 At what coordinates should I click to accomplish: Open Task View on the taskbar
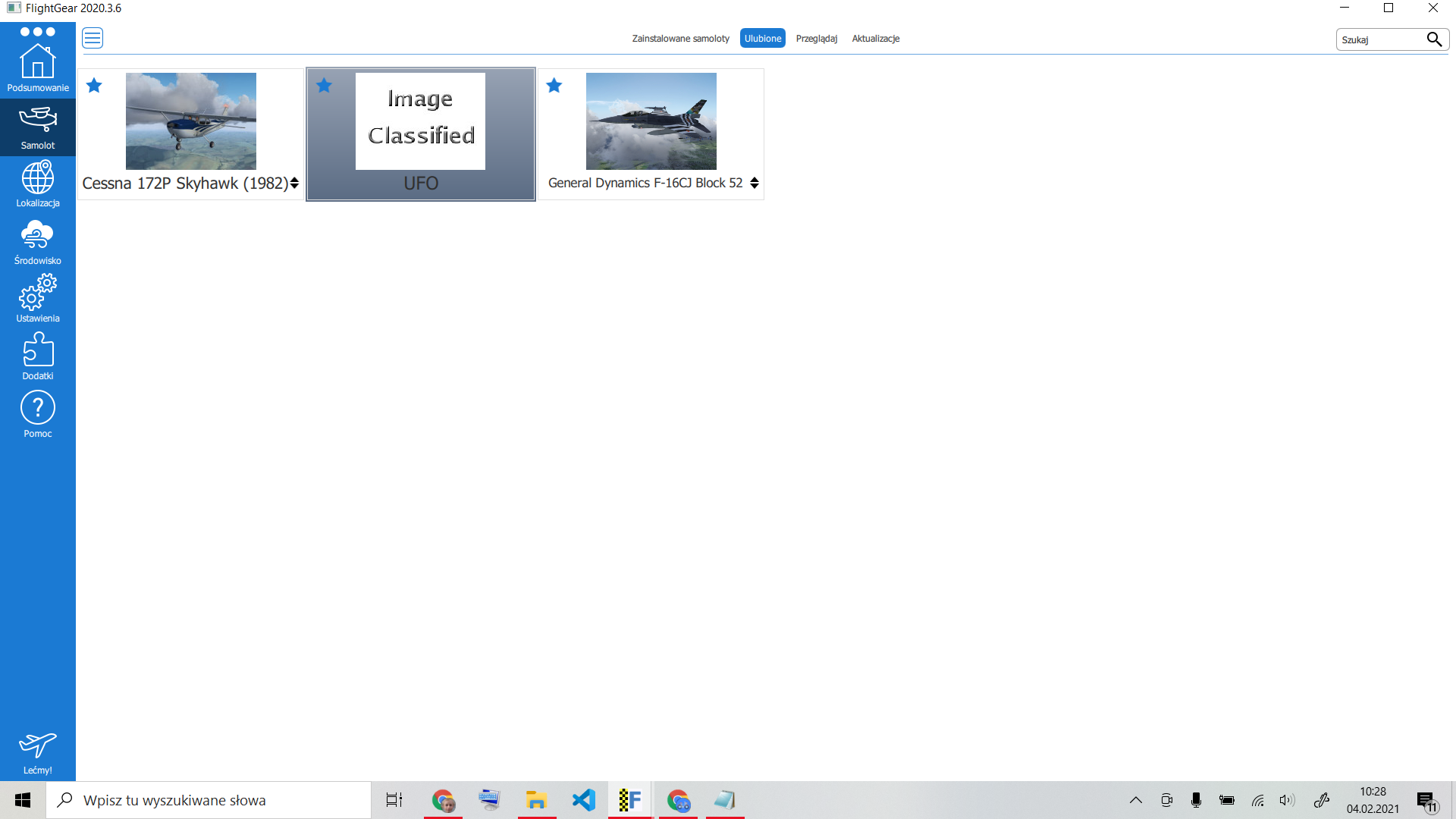click(x=394, y=800)
